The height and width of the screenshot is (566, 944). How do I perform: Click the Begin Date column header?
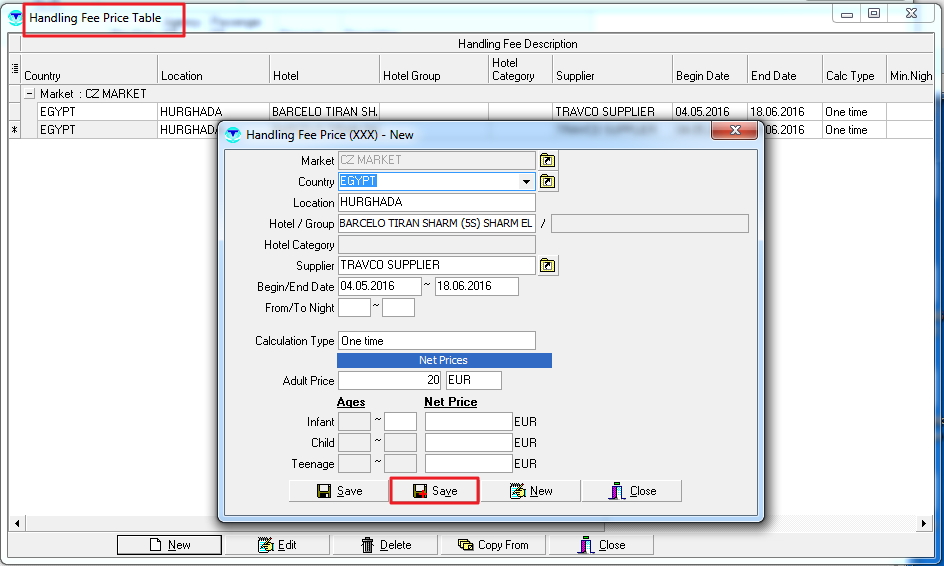click(709, 75)
